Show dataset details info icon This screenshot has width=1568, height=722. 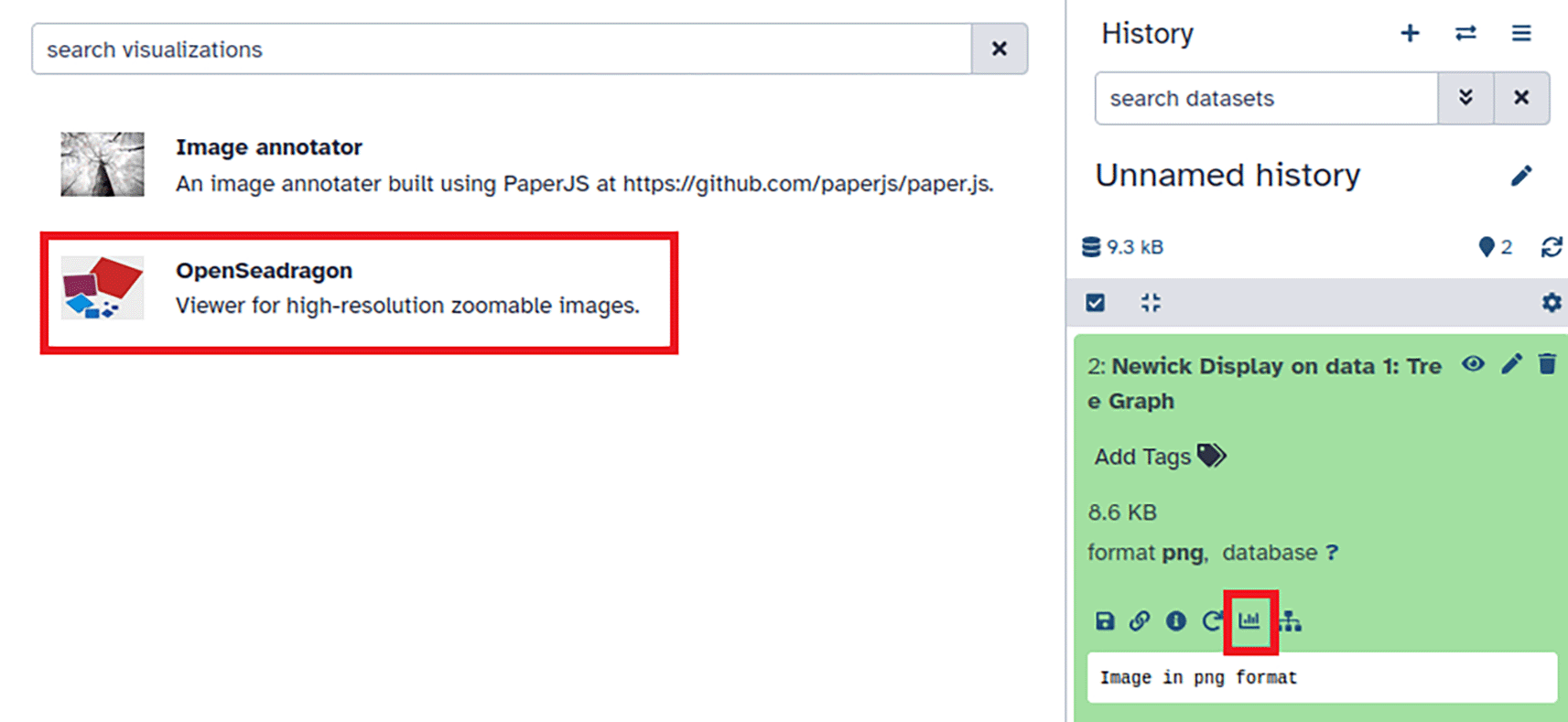(x=1176, y=621)
